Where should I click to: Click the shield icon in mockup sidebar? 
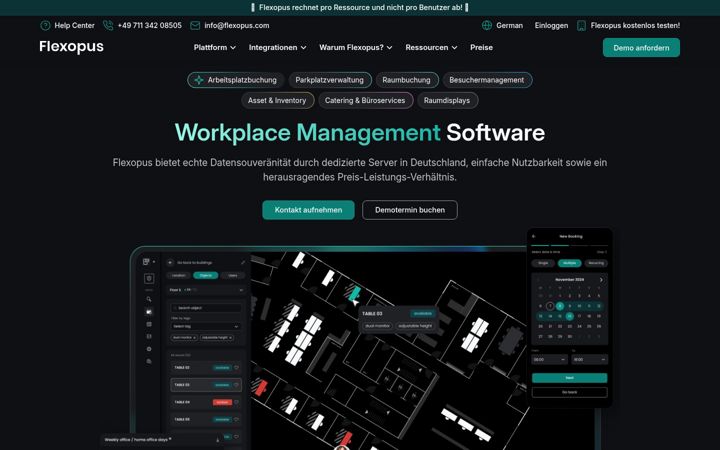pos(149,278)
